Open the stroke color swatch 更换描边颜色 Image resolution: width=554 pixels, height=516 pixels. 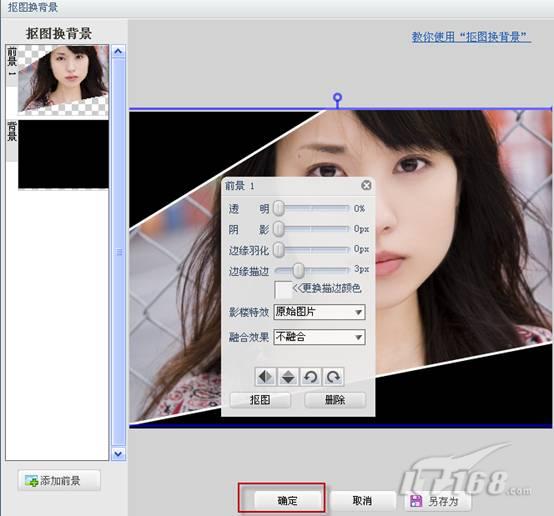click(x=283, y=290)
